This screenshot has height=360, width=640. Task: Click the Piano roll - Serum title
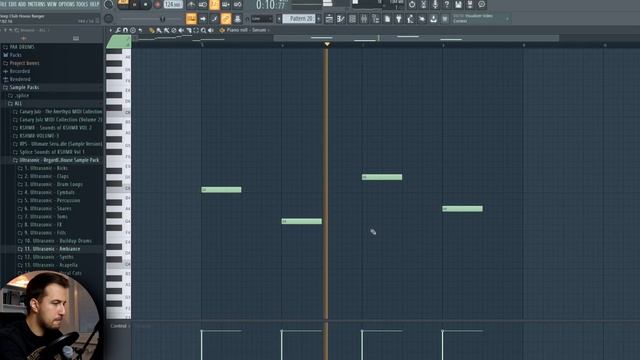point(246,30)
